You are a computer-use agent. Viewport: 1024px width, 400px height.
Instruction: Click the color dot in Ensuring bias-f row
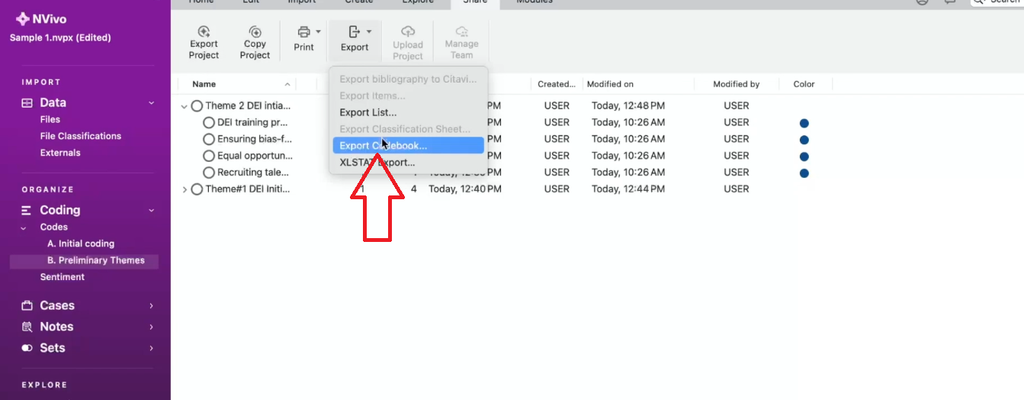click(804, 140)
